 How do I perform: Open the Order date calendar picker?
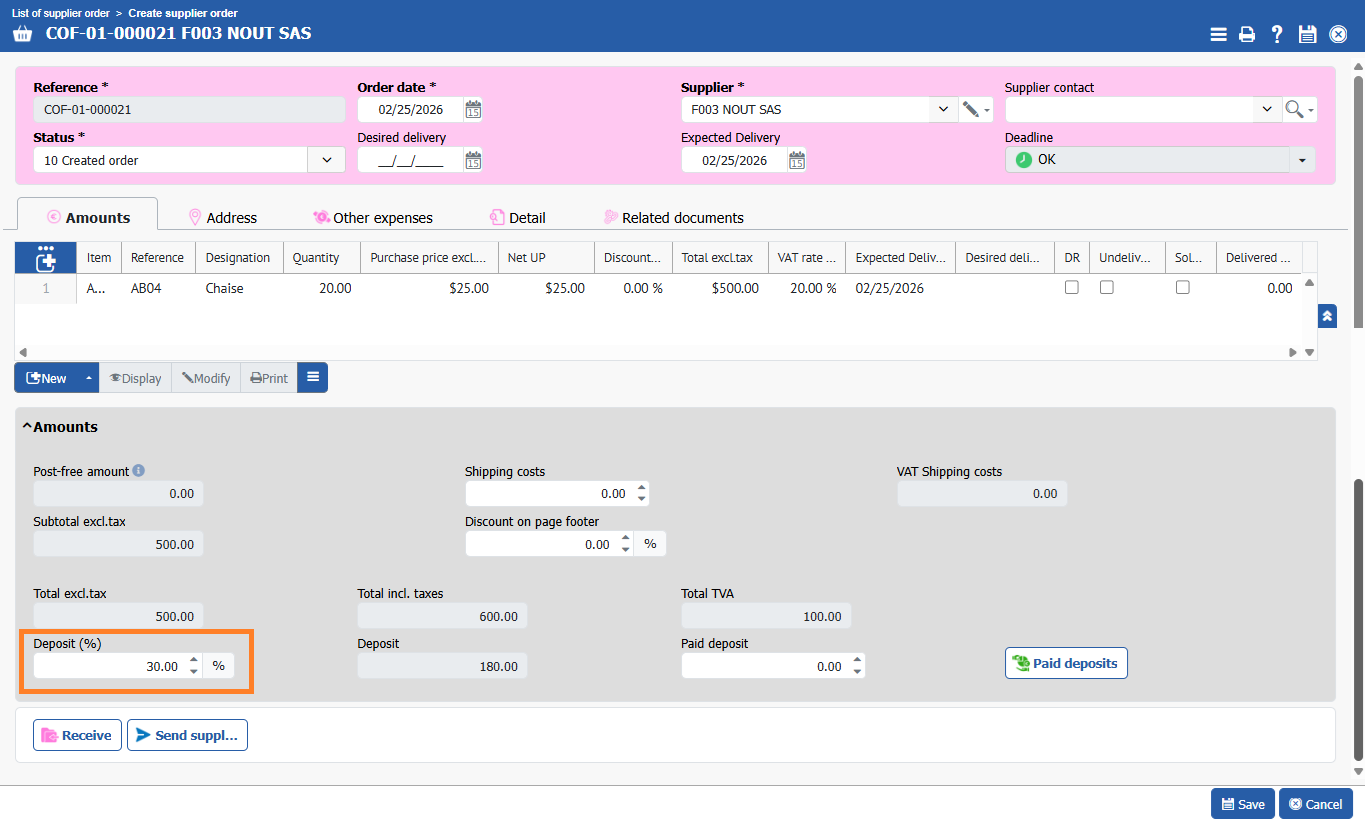[x=473, y=109]
